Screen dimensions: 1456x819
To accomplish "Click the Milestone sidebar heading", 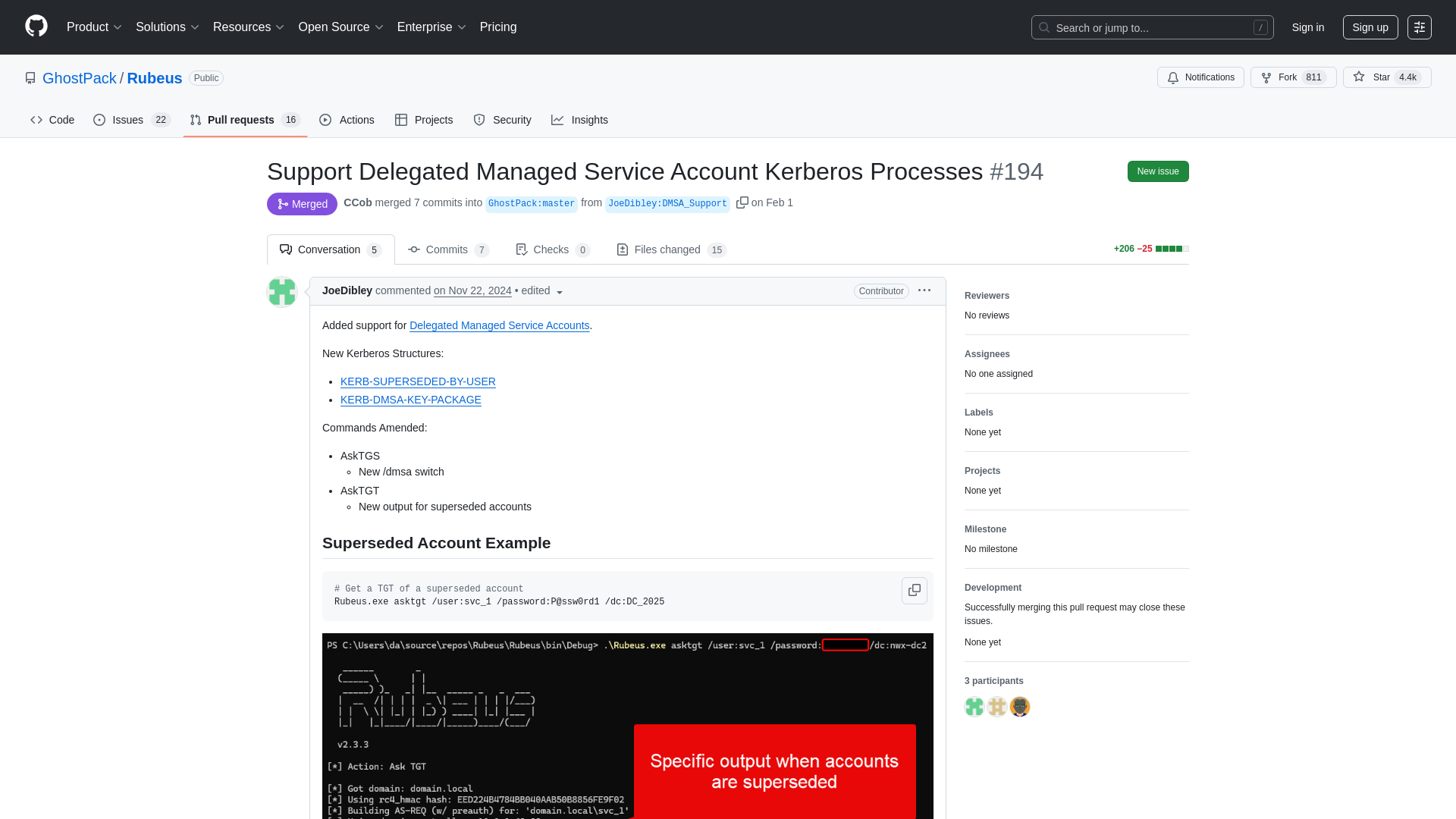I will click(985, 529).
